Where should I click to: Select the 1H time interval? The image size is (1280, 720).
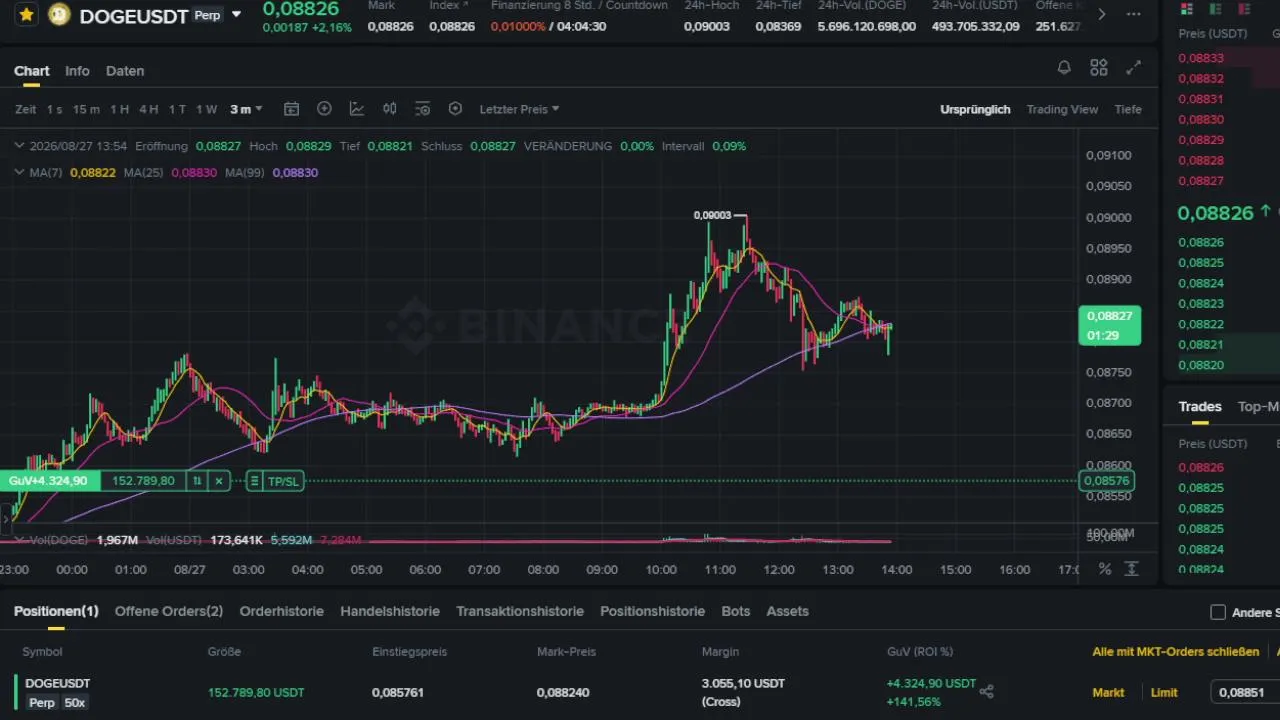coord(120,109)
